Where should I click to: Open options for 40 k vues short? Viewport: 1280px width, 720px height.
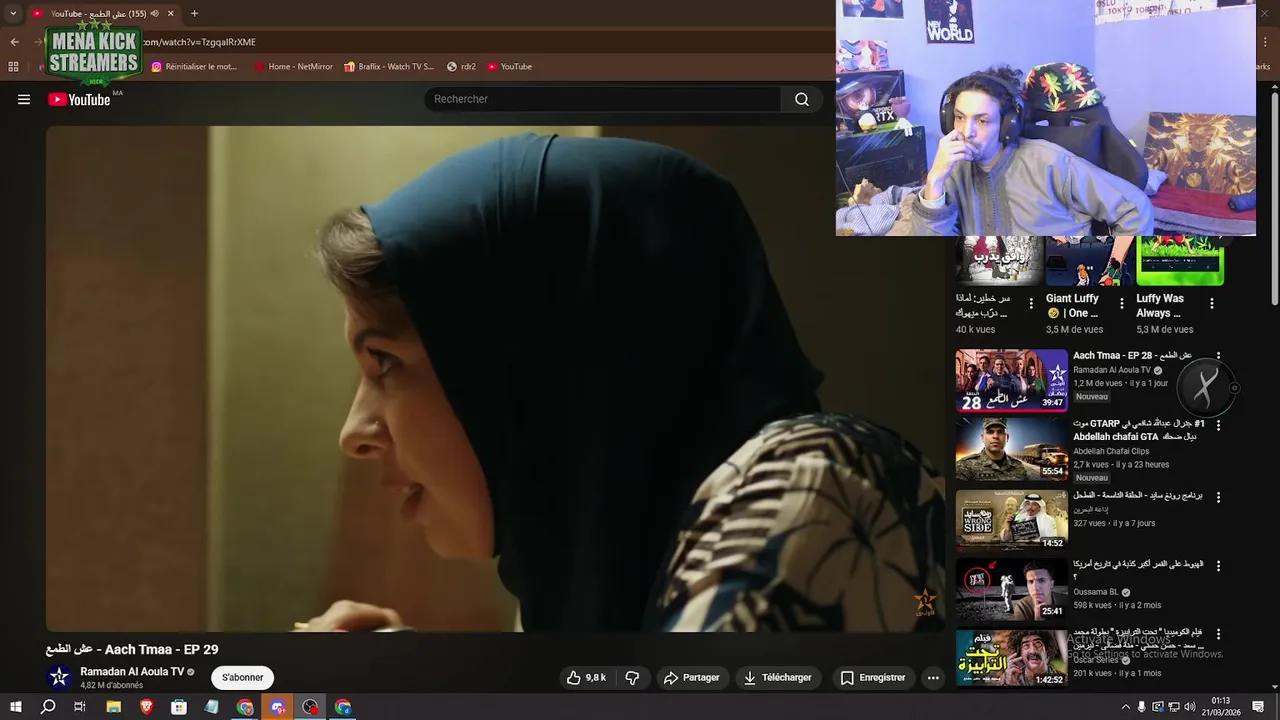pos(1031,304)
